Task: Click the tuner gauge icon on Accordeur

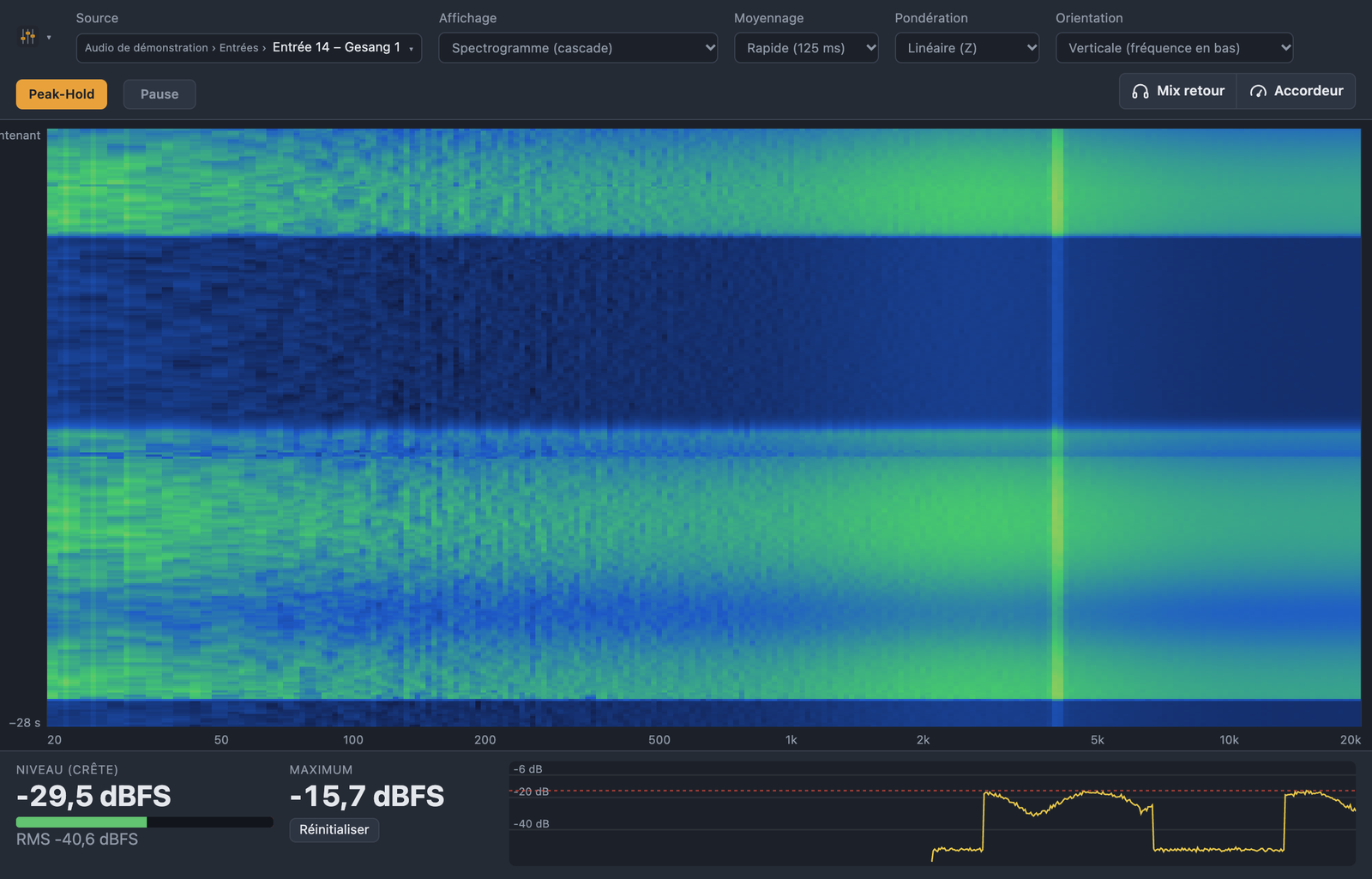Action: (1258, 91)
